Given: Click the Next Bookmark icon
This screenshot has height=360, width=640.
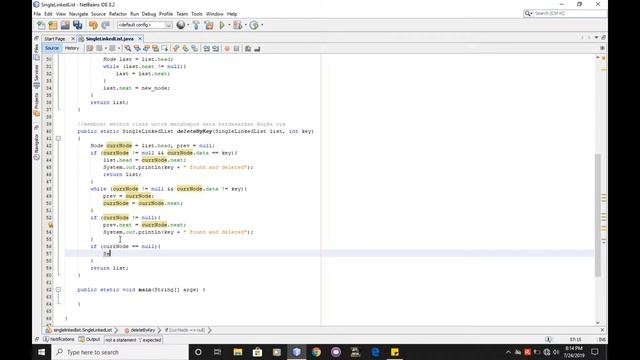Looking at the screenshot, I should [185, 49].
